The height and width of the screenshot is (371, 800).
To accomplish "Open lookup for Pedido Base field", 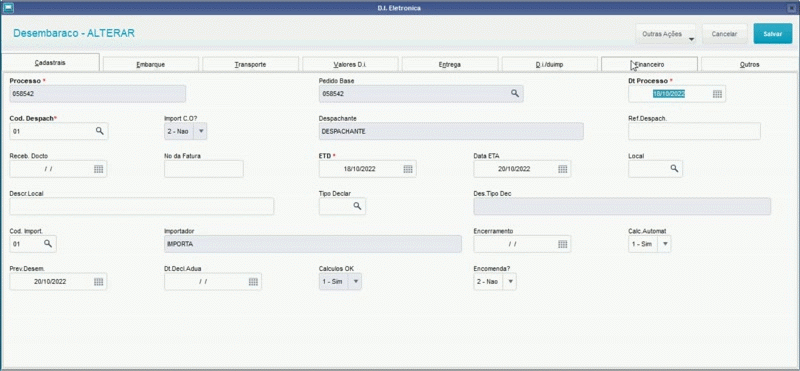I will (x=515, y=93).
